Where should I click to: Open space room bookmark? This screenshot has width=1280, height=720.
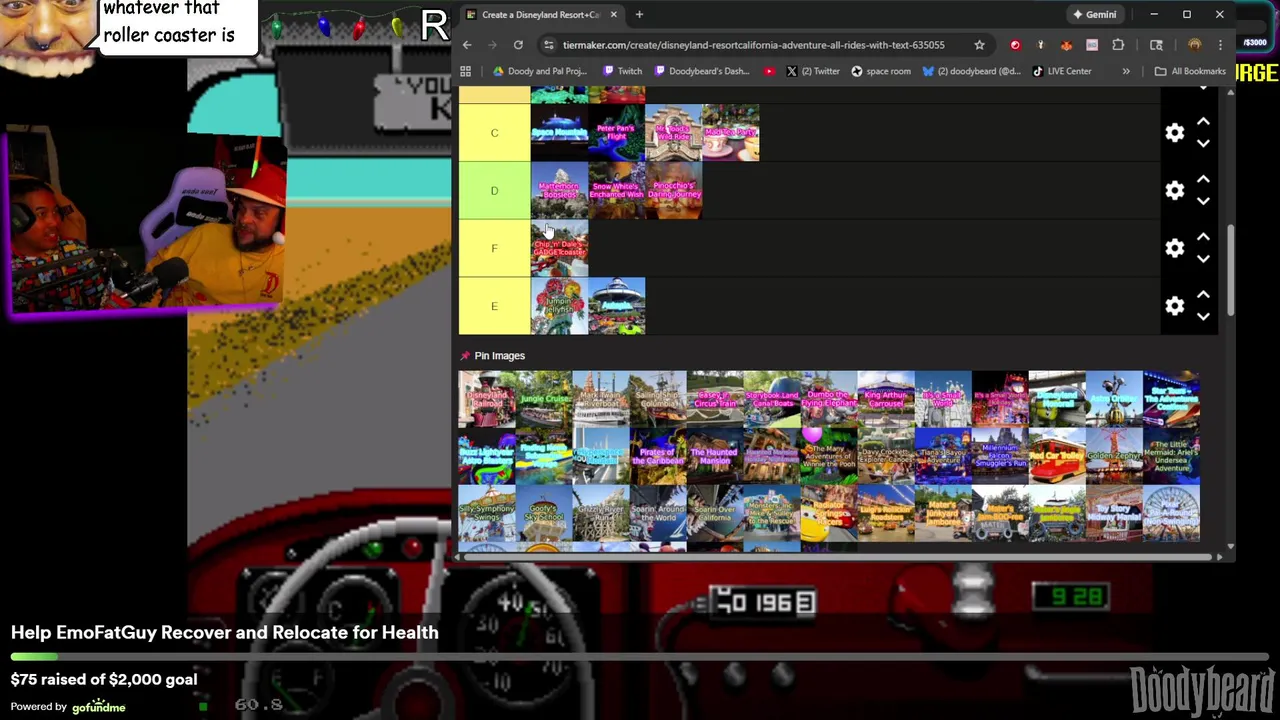[881, 71]
